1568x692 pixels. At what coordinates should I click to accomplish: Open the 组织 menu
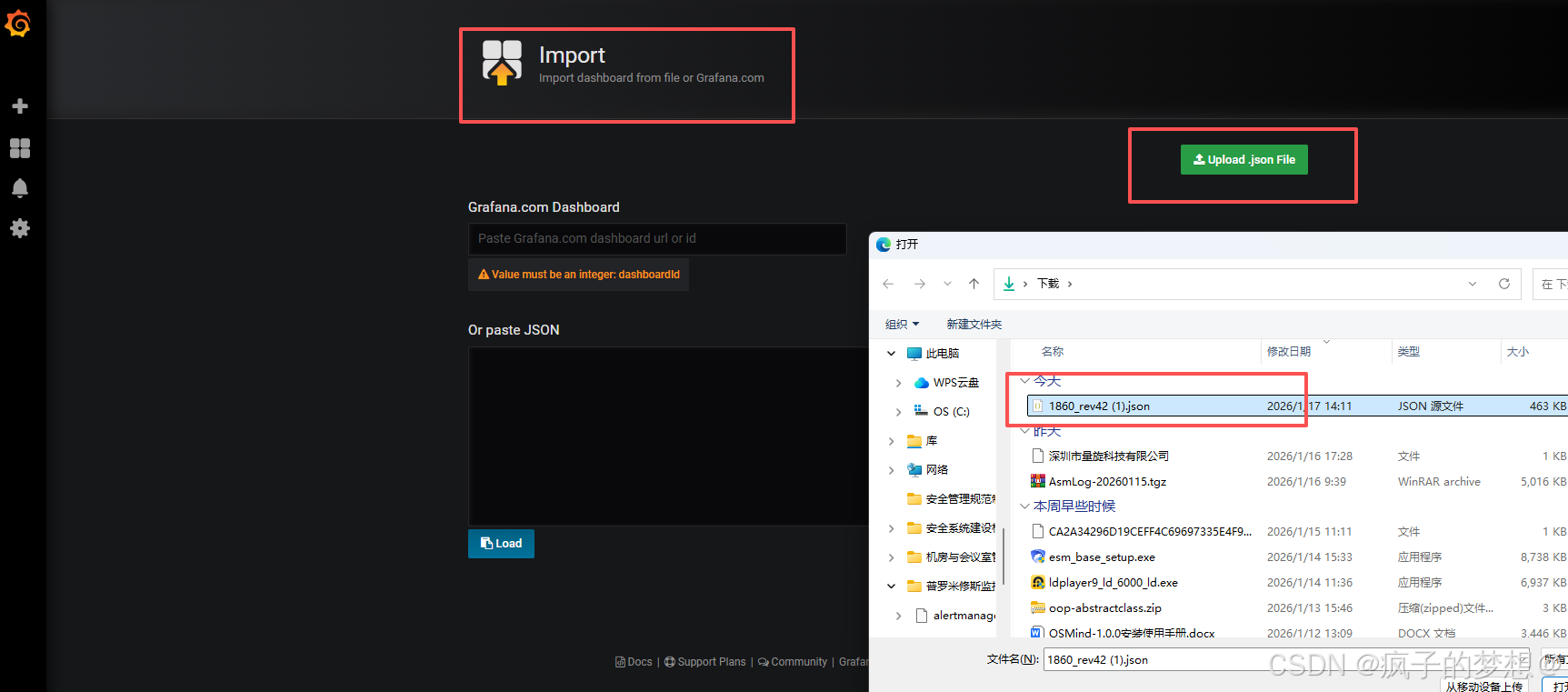click(902, 324)
